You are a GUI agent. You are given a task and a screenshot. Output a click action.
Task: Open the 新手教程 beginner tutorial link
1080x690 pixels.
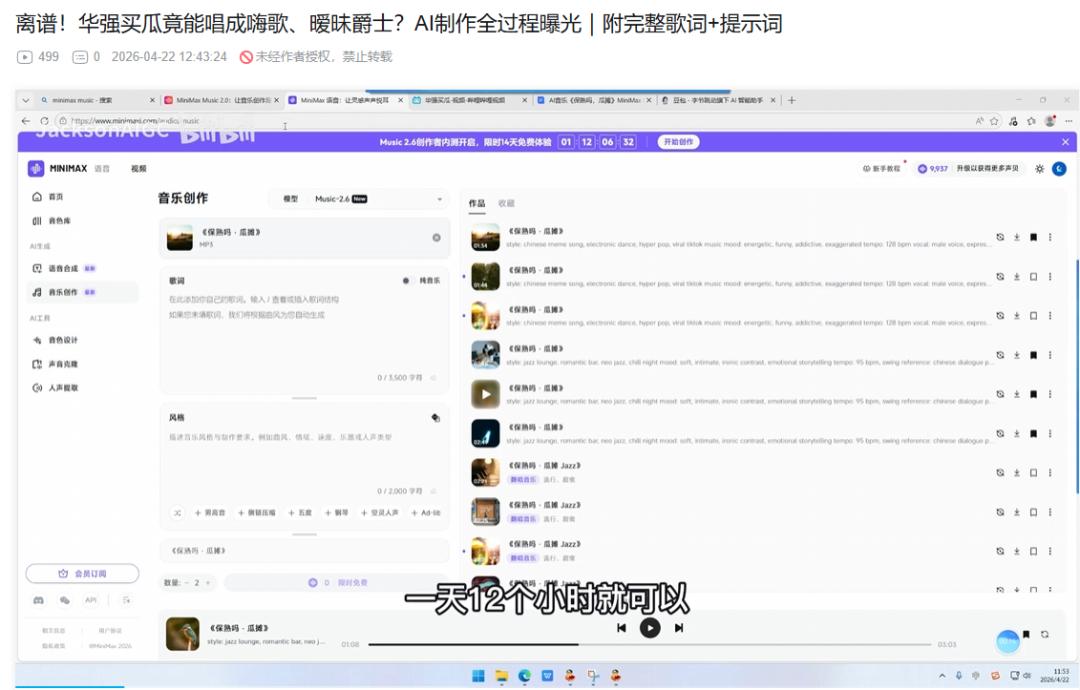pos(882,169)
